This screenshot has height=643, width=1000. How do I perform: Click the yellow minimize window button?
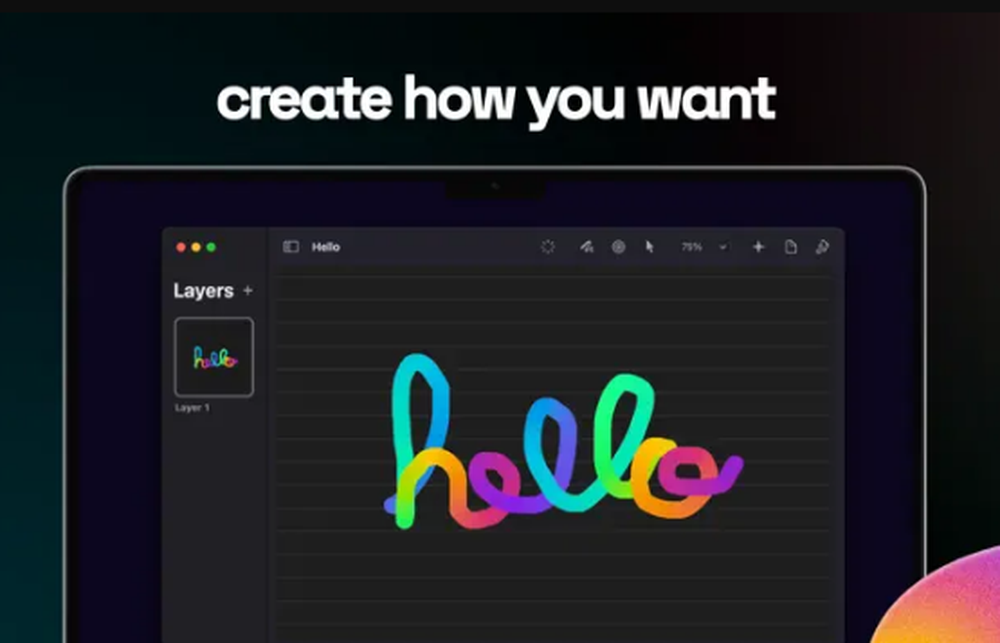pyautogui.click(x=196, y=248)
